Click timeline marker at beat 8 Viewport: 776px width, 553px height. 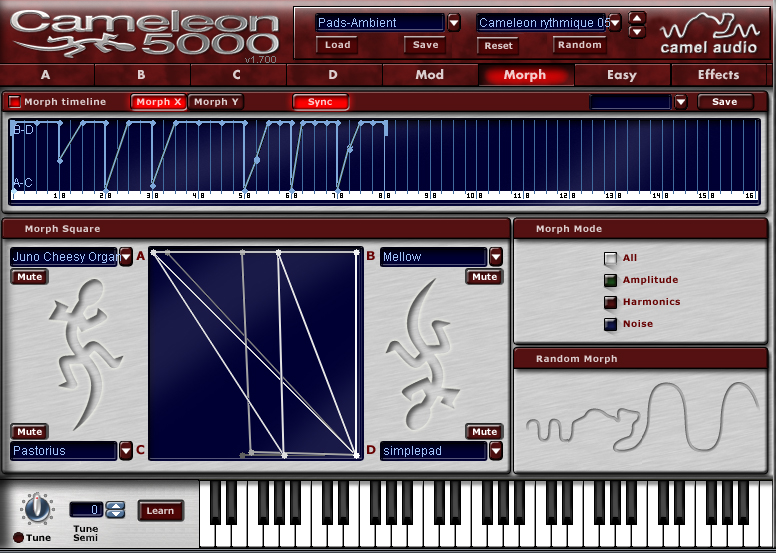[385, 196]
